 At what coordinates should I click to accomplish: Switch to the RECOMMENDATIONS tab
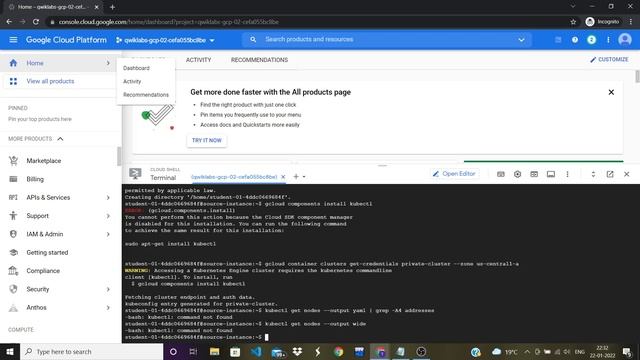click(259, 60)
